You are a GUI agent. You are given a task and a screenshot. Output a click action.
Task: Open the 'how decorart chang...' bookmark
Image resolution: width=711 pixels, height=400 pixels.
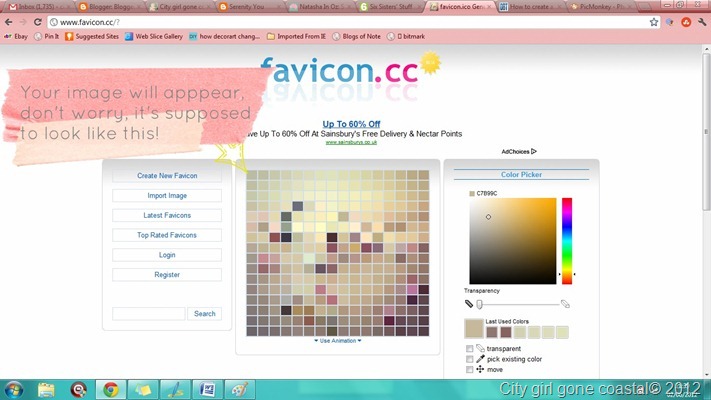click(224, 36)
